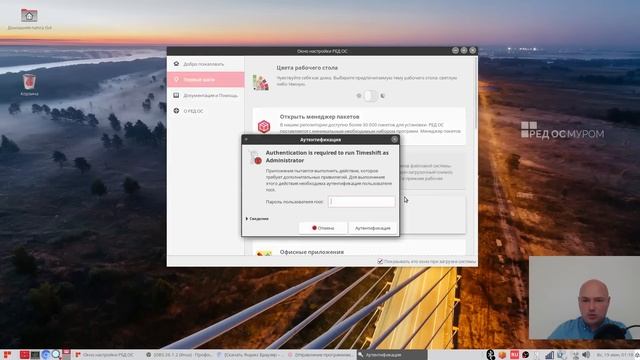Click the orange package tray icon
640x360 pixels.
click(502, 355)
